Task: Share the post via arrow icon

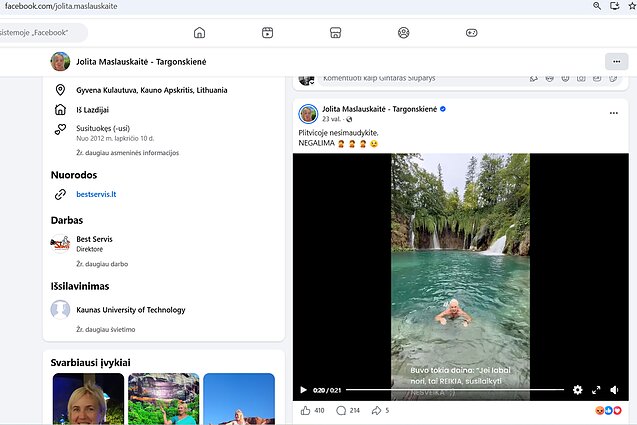Action: click(x=376, y=410)
